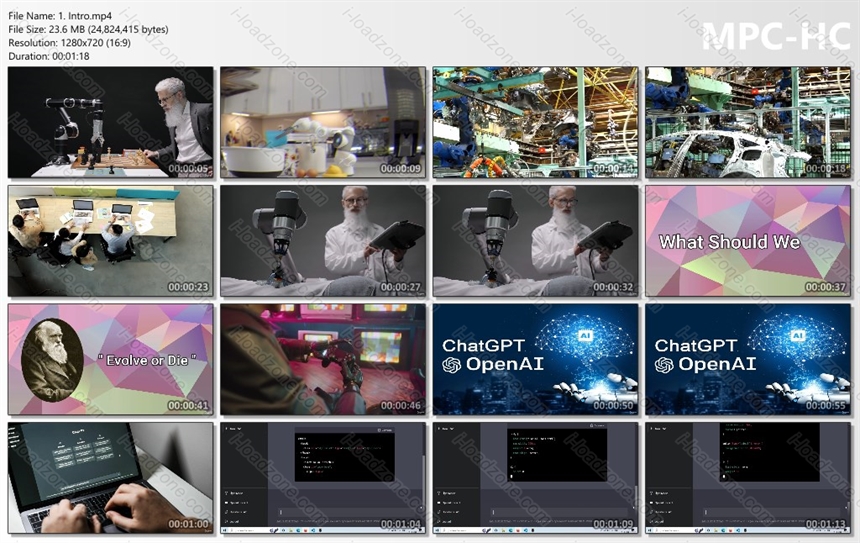
Task: Click the "Resolution: 1280x720 (16:9)" line
Action: [69, 43]
